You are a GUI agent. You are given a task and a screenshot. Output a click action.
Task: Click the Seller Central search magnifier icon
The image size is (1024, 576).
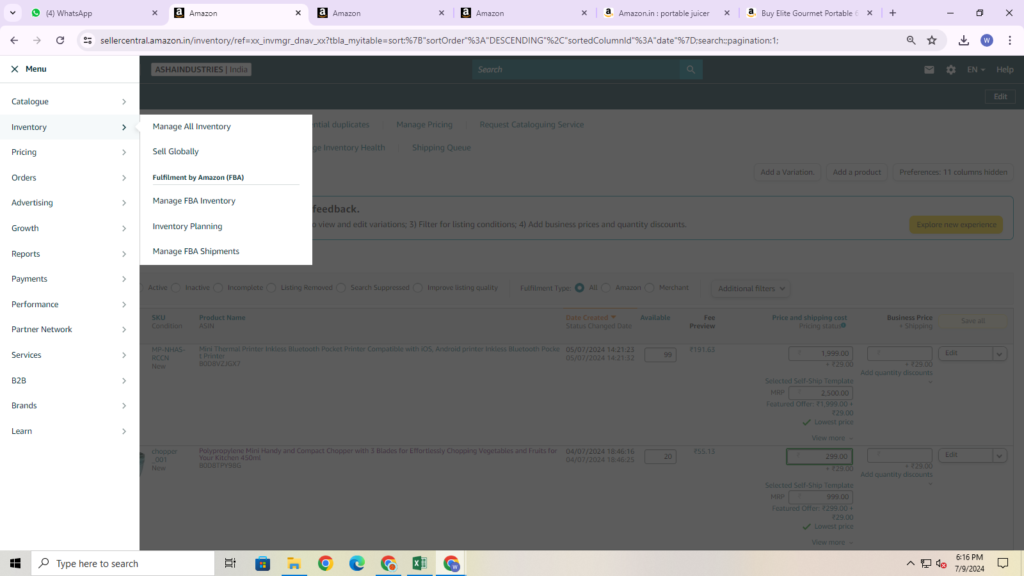point(691,70)
